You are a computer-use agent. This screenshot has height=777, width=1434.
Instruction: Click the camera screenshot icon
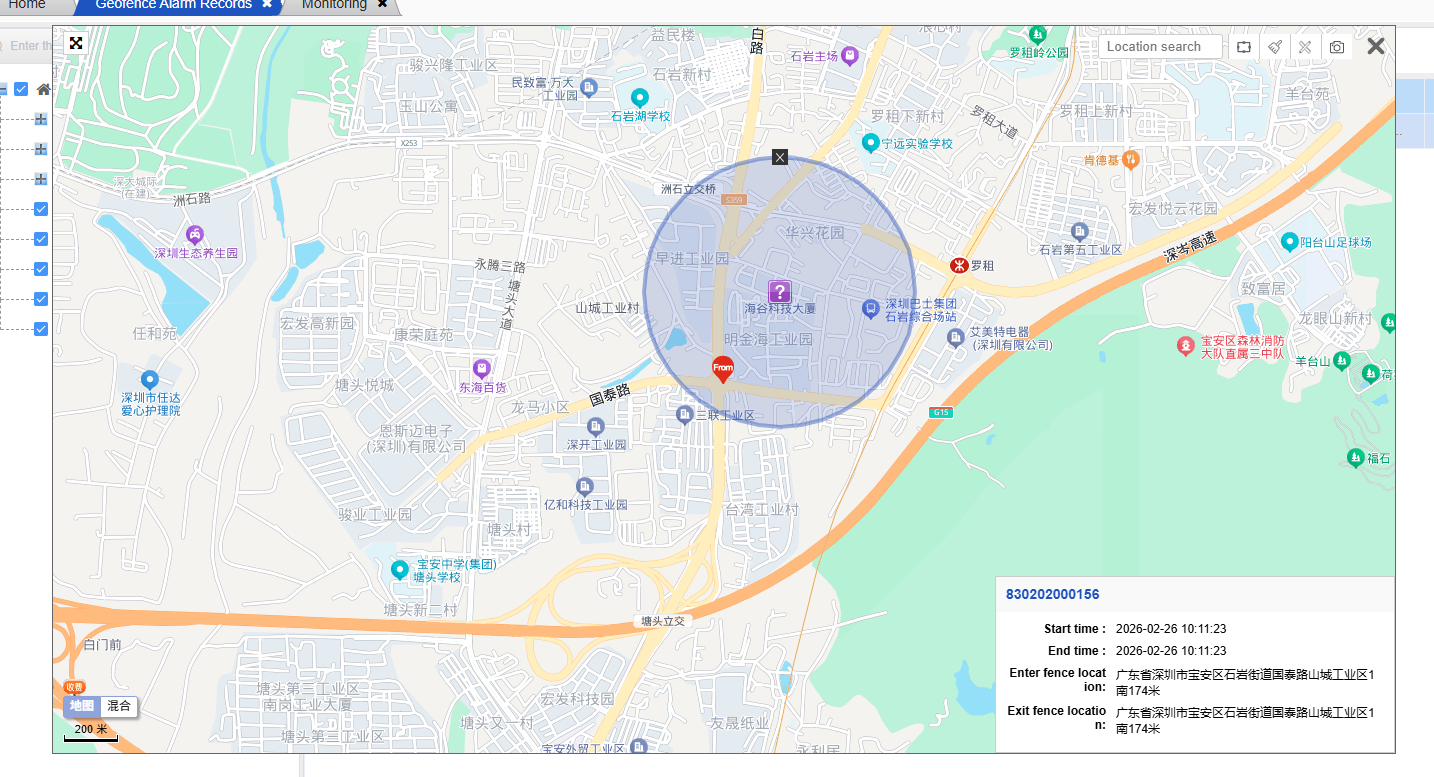click(1336, 47)
